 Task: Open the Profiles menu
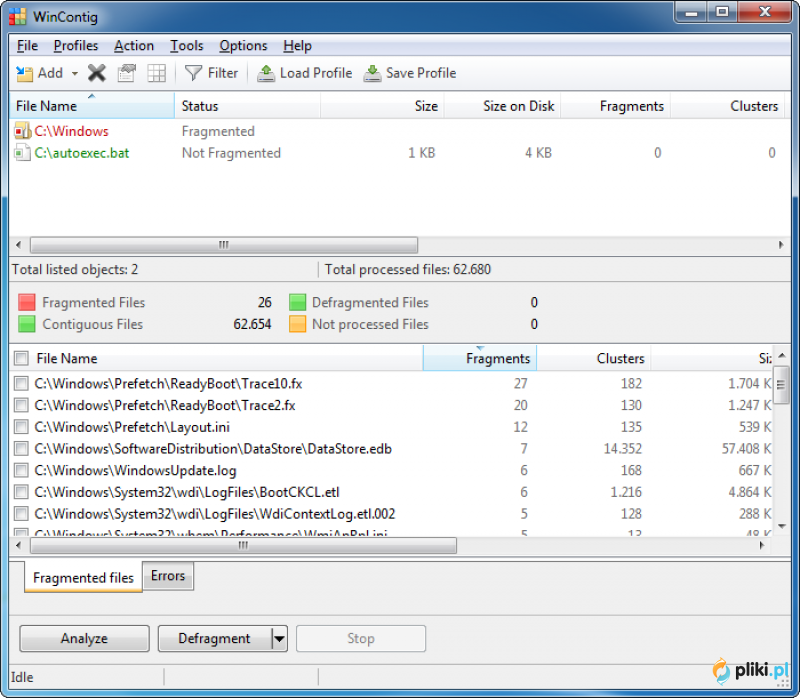[x=76, y=46]
